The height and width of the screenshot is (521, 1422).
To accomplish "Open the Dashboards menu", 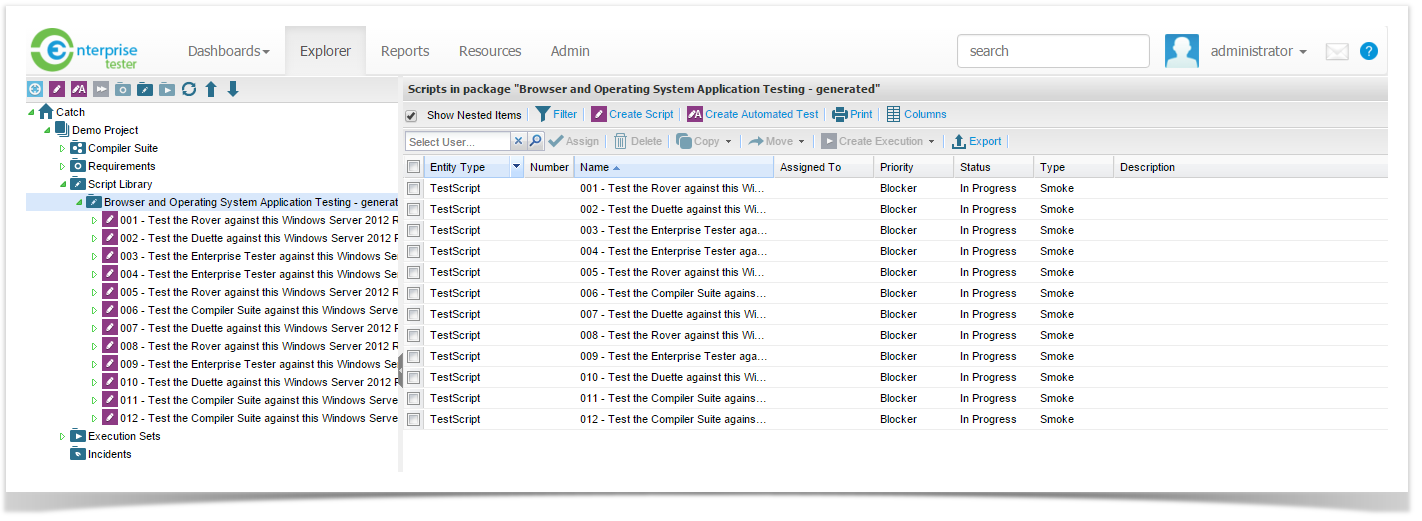I will pos(228,51).
